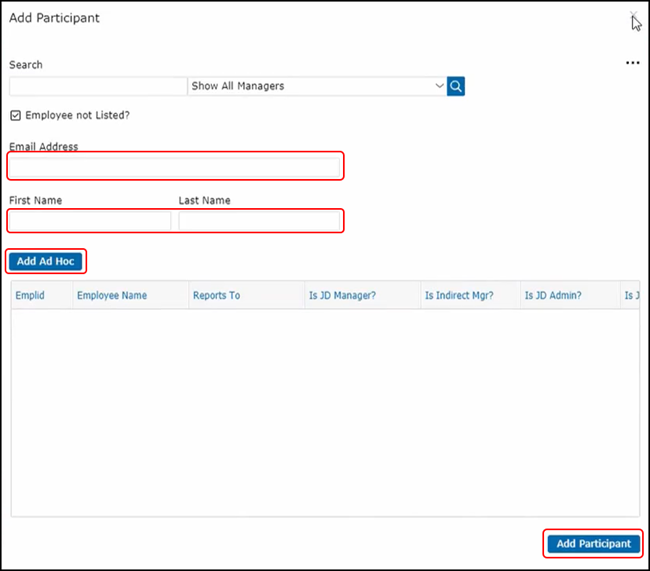This screenshot has height=571, width=650.
Task: Click the chevron arrow on managers dropdown
Action: tap(439, 86)
